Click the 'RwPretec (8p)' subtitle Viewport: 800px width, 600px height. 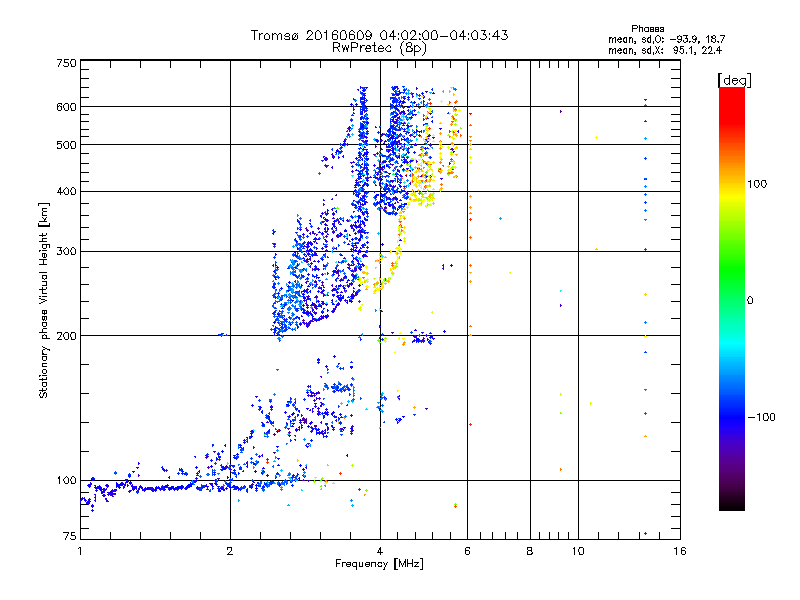379,48
